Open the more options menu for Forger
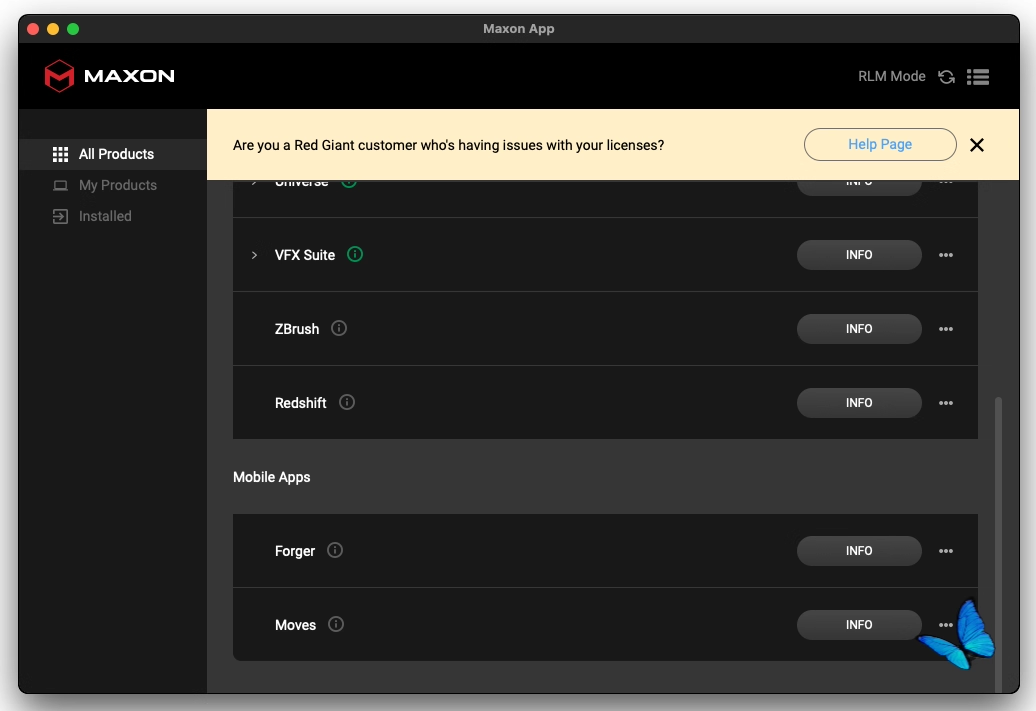 tap(946, 551)
